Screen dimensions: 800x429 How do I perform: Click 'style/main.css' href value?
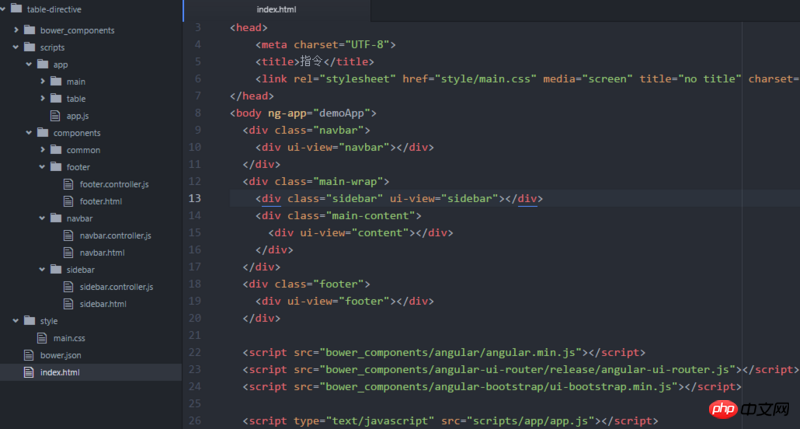(x=485, y=79)
